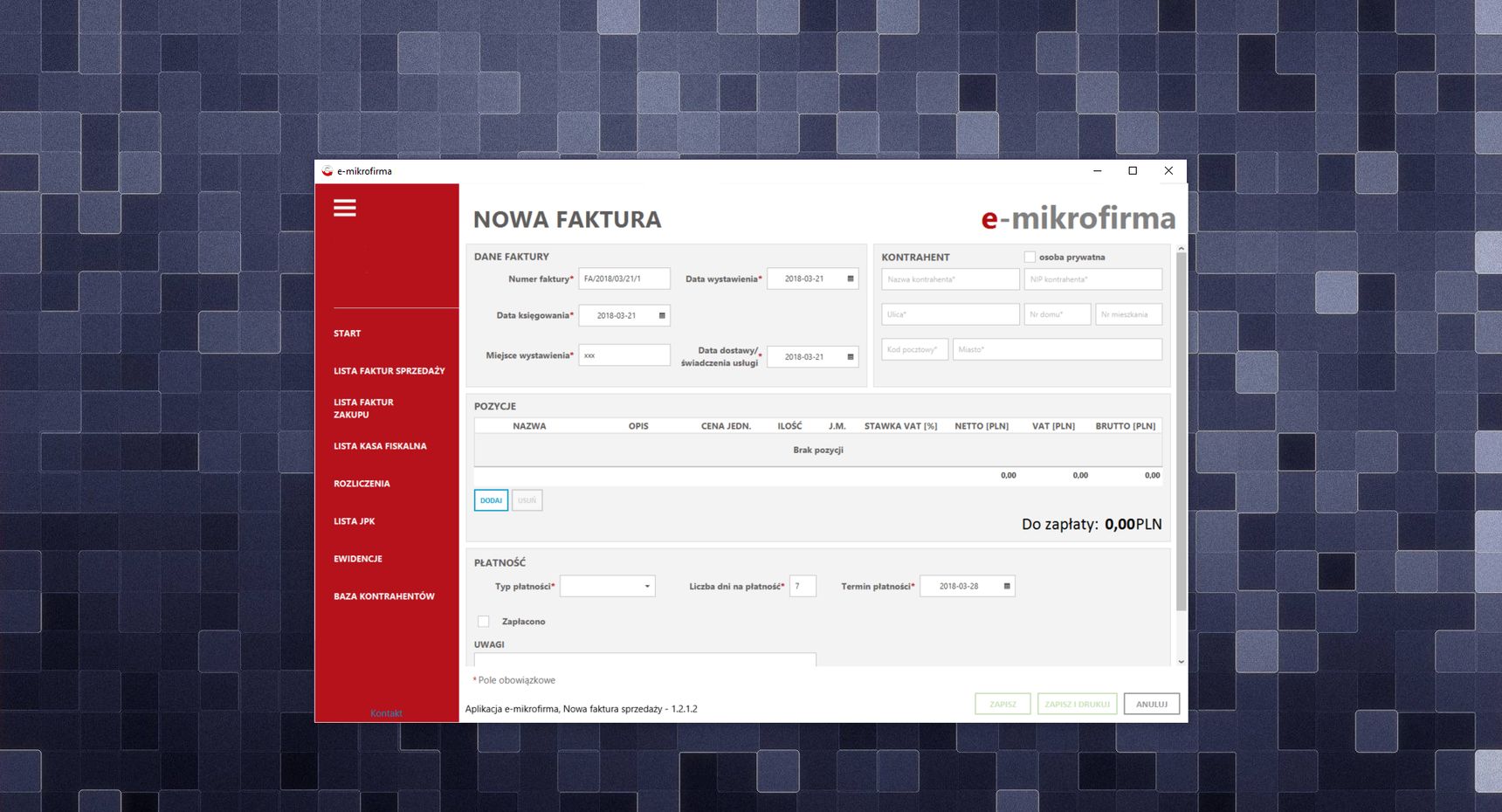Check the osoba prywatna checkbox

[1030, 257]
